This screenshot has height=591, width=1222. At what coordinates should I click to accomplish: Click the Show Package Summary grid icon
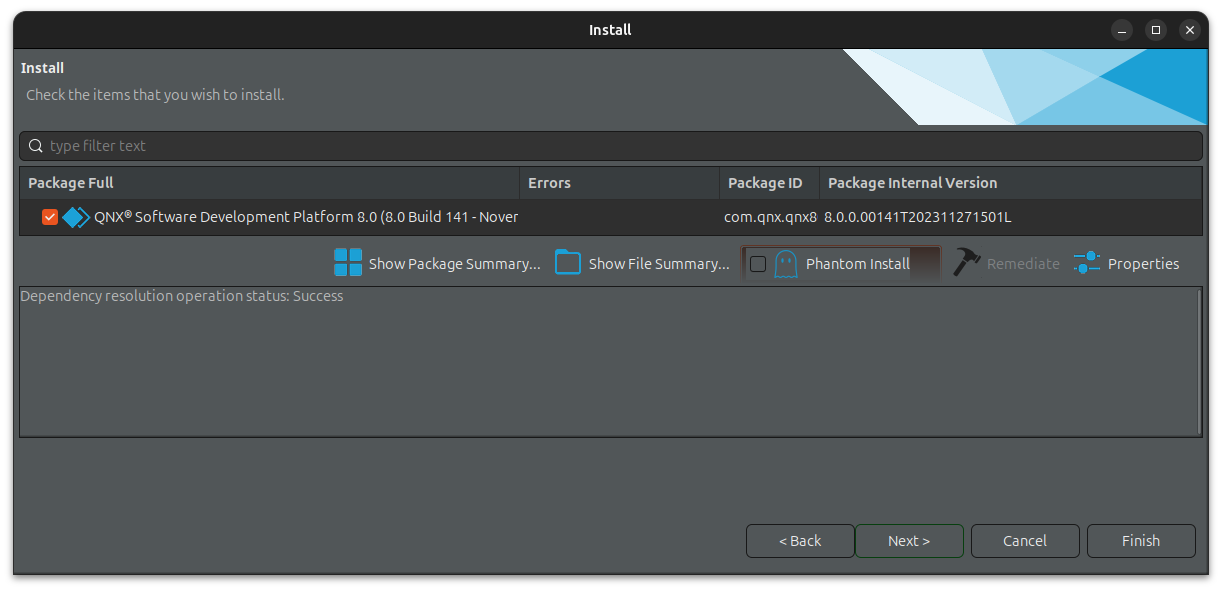[348, 263]
